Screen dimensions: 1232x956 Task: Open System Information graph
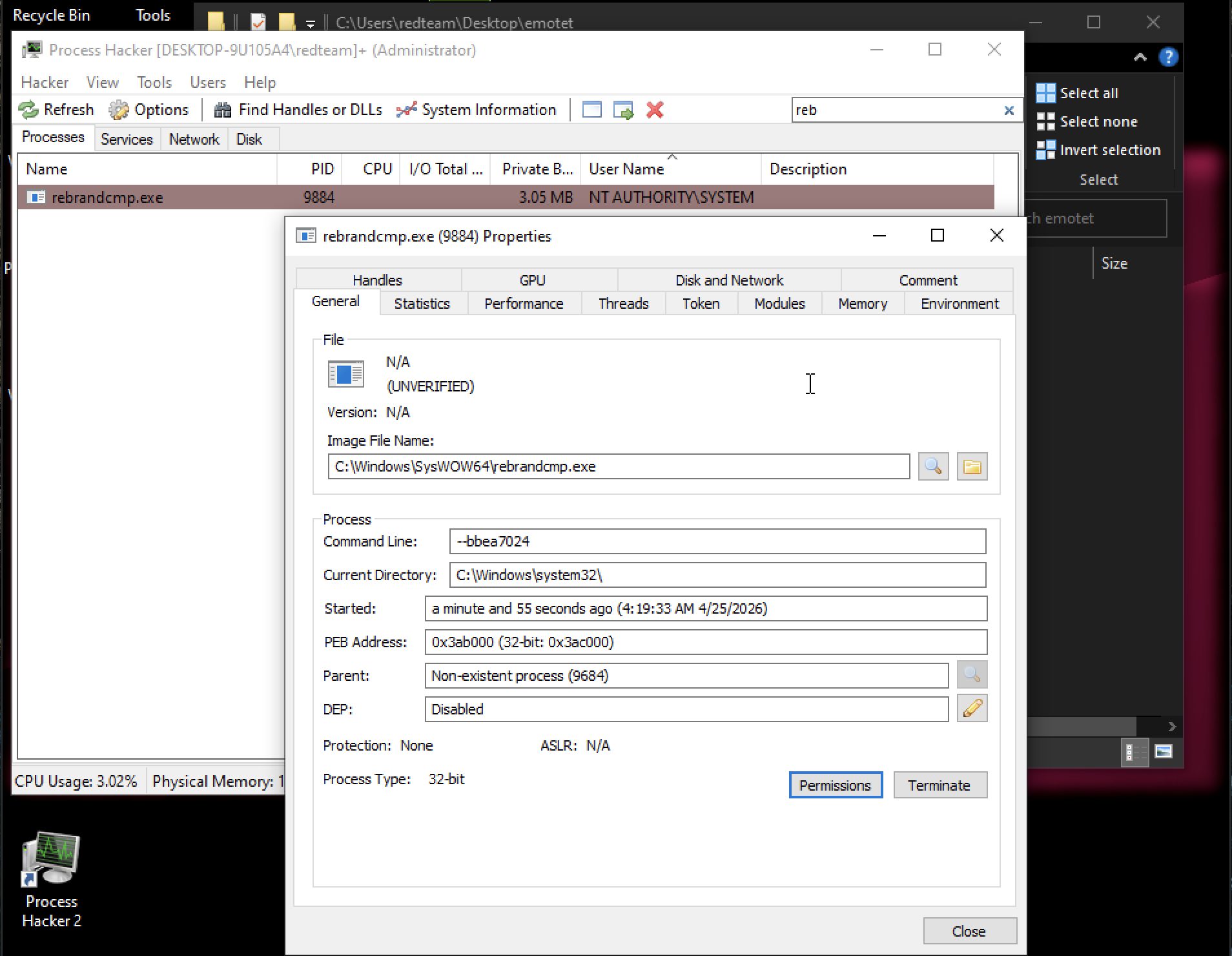coord(476,110)
